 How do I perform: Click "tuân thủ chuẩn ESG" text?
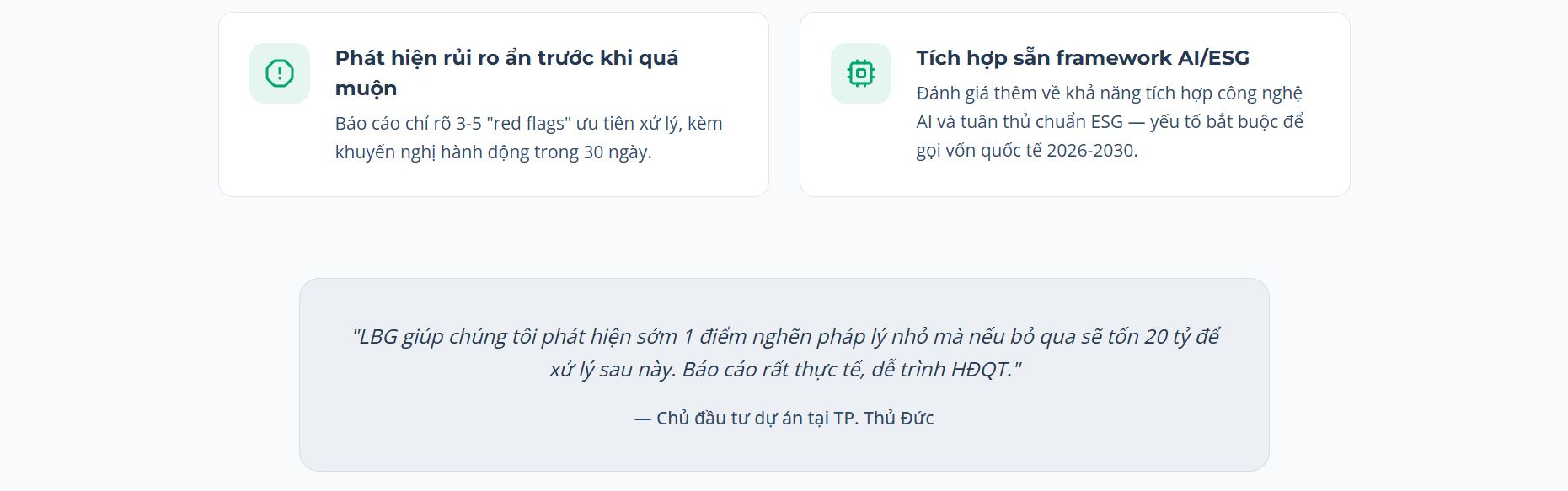(1041, 122)
